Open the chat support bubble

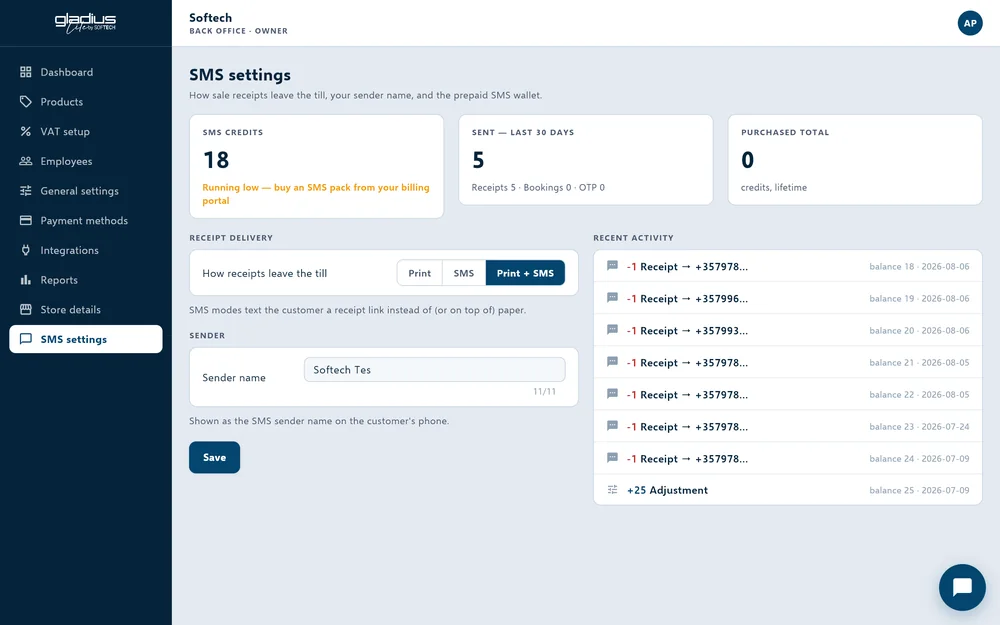962,587
